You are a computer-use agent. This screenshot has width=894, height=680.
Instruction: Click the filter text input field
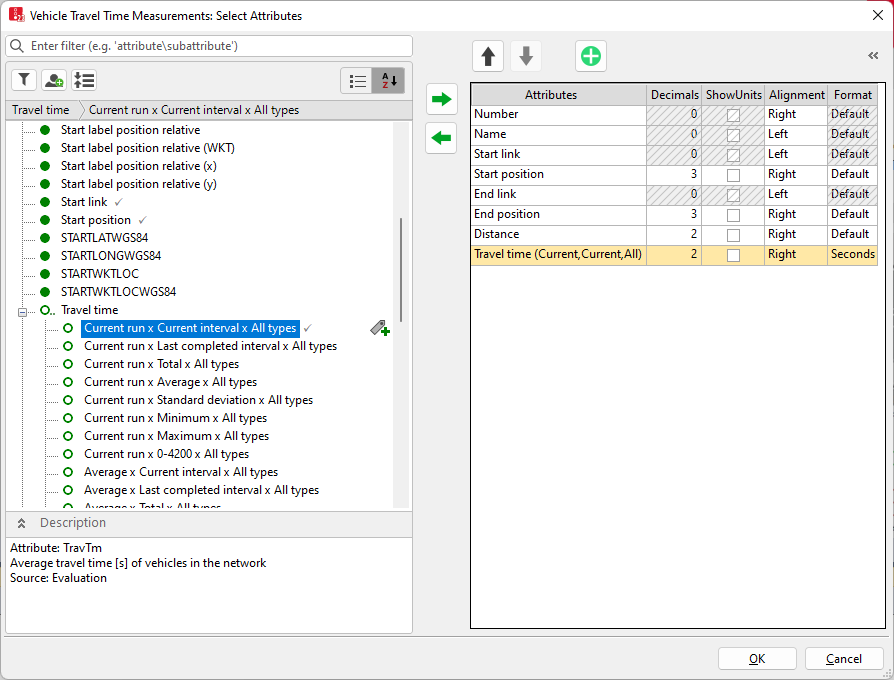209,46
